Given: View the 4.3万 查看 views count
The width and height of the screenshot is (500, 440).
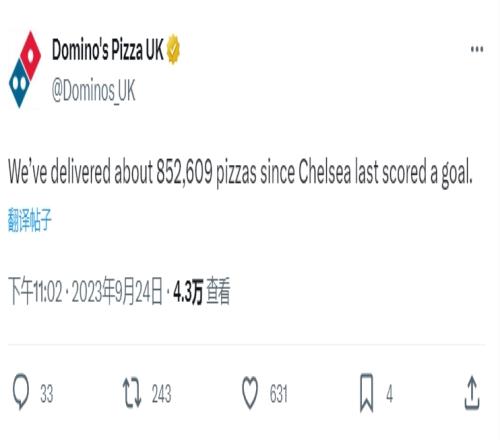Looking at the screenshot, I should point(202,291).
